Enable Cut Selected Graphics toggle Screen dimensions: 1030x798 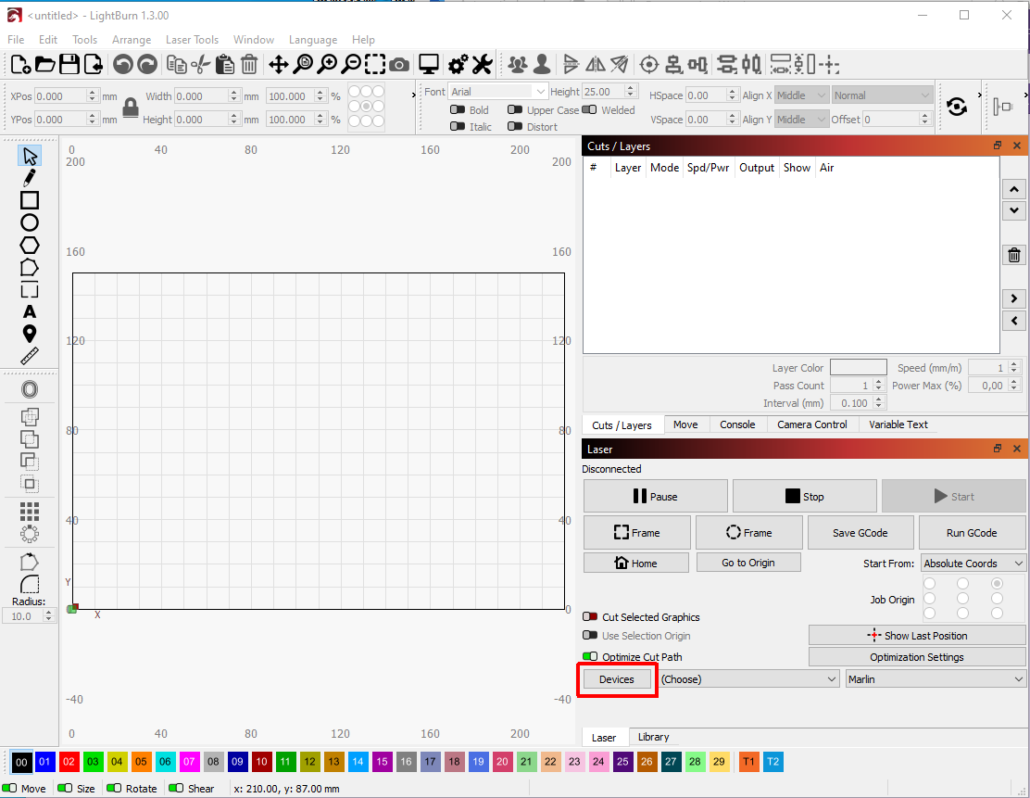coord(590,617)
